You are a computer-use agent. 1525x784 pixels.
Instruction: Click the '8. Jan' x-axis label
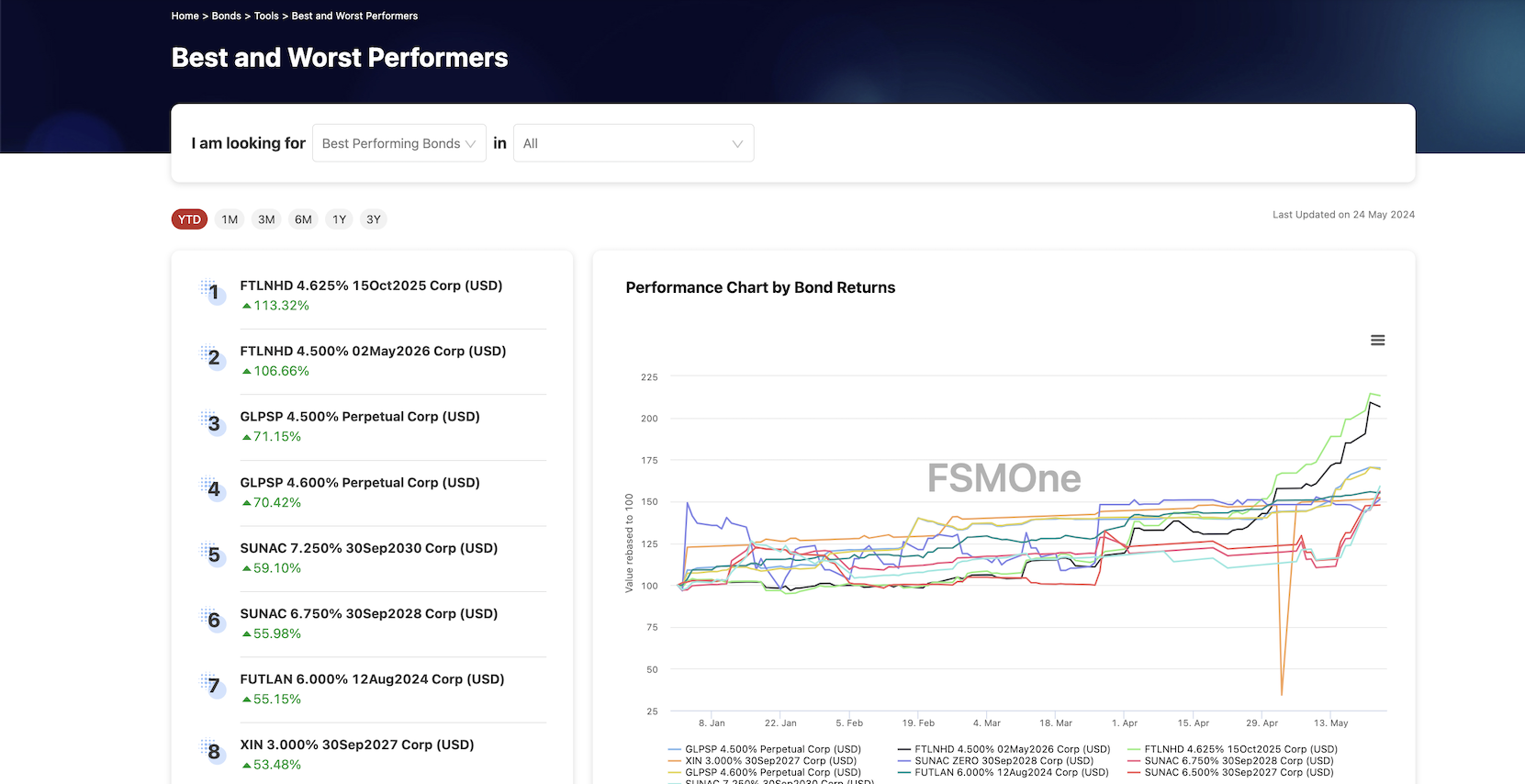point(712,723)
